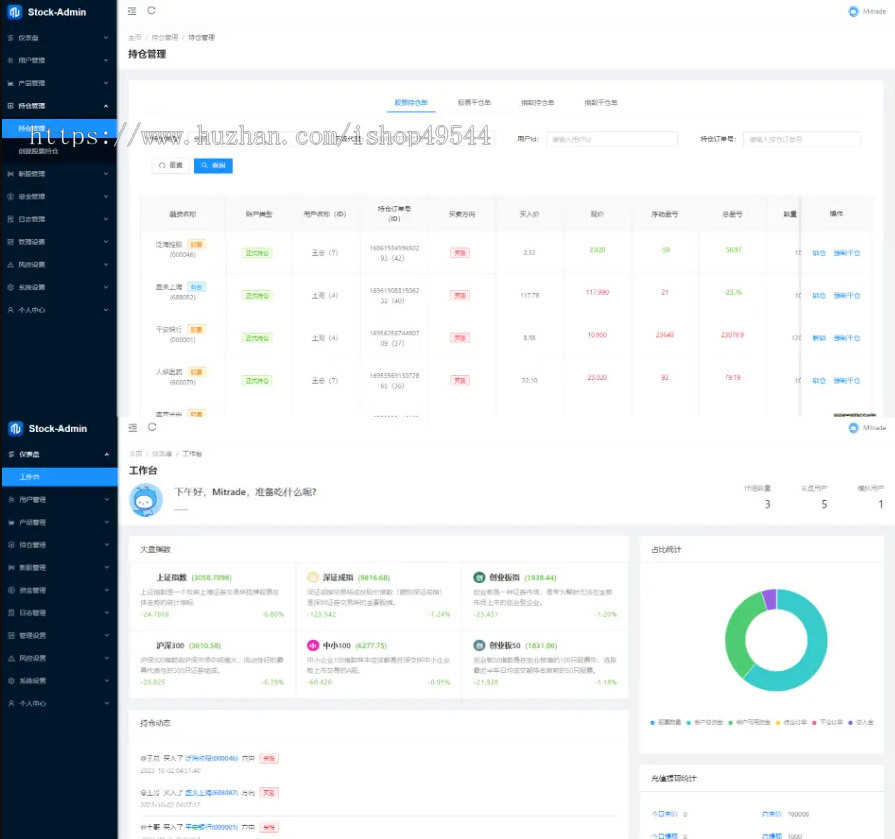Click the 117.990 current price cell
This screenshot has height=839, width=895.
pyautogui.click(x=597, y=292)
